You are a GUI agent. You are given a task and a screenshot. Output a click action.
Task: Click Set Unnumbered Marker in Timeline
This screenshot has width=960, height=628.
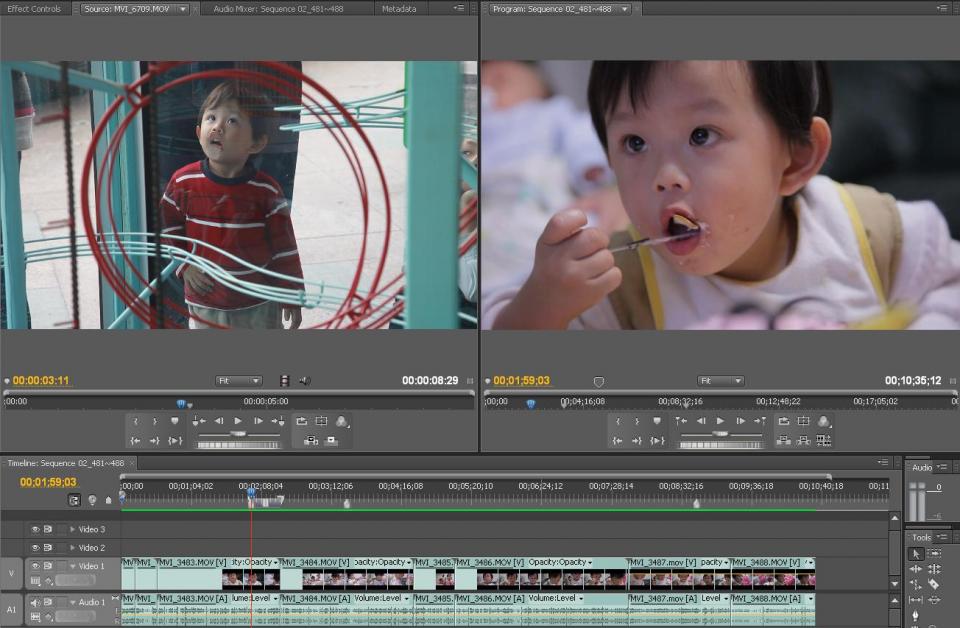[x=108, y=500]
